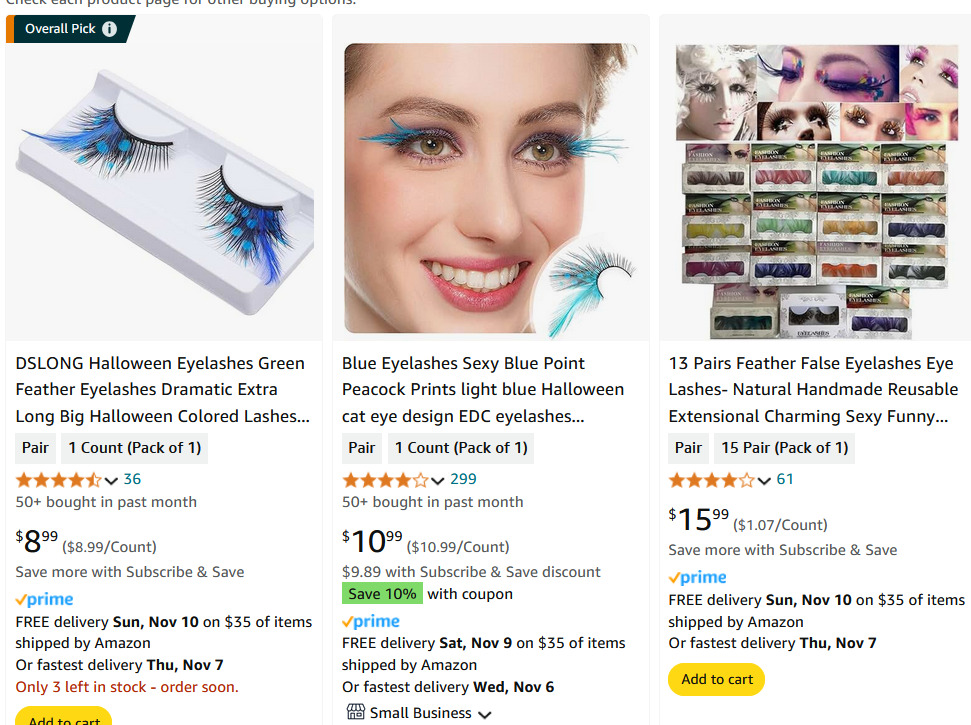Open the Small Business badge icon

point(355,712)
